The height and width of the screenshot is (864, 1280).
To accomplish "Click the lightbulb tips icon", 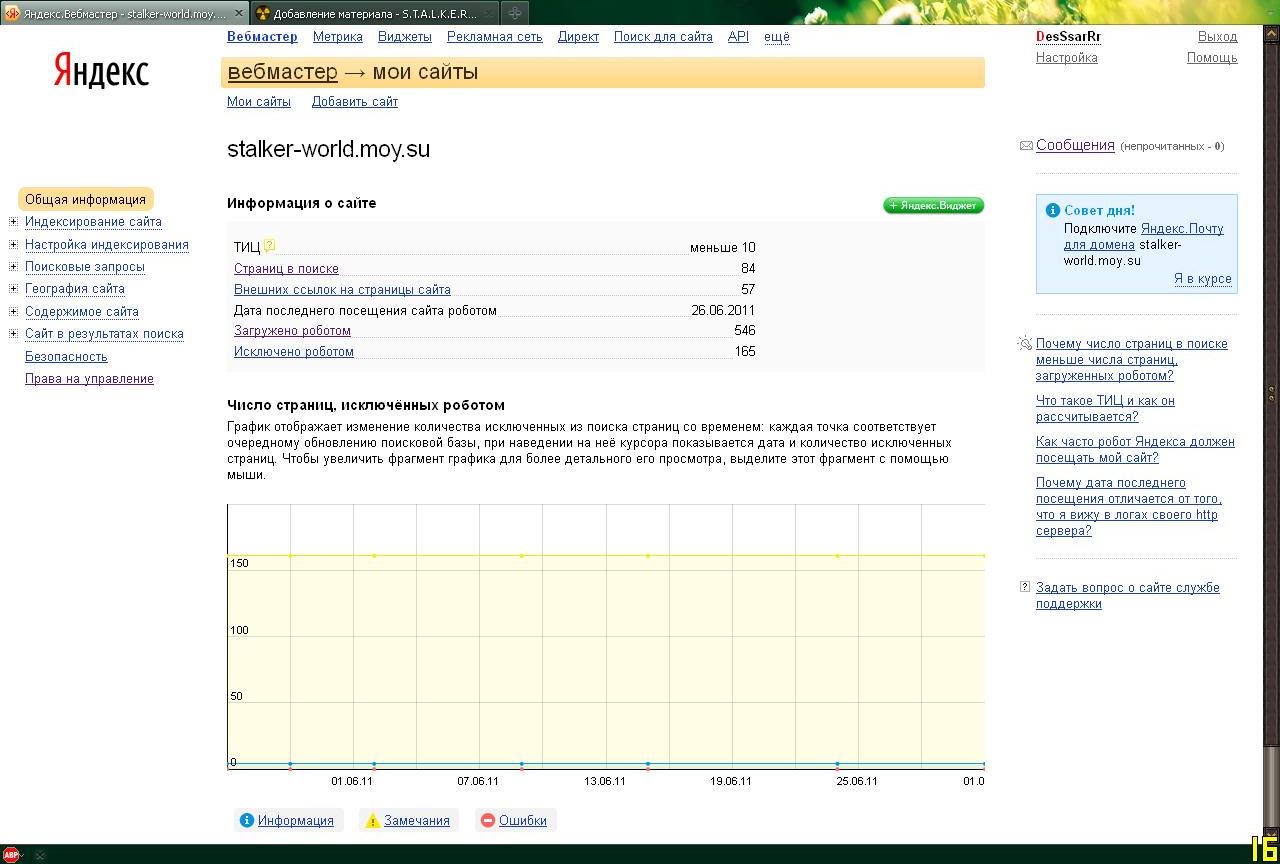I will click(1025, 343).
